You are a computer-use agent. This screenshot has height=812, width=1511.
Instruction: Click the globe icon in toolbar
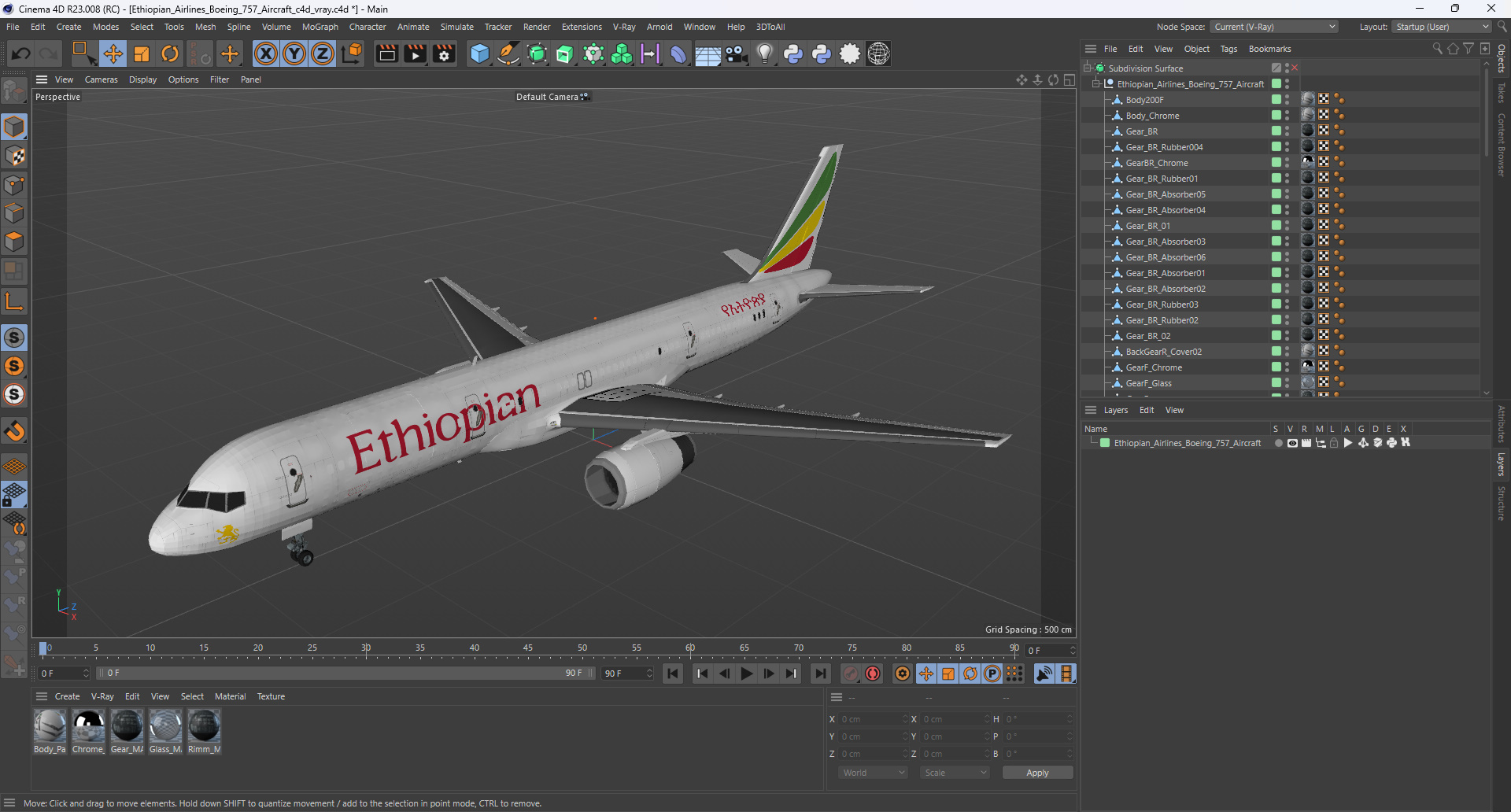coord(878,54)
